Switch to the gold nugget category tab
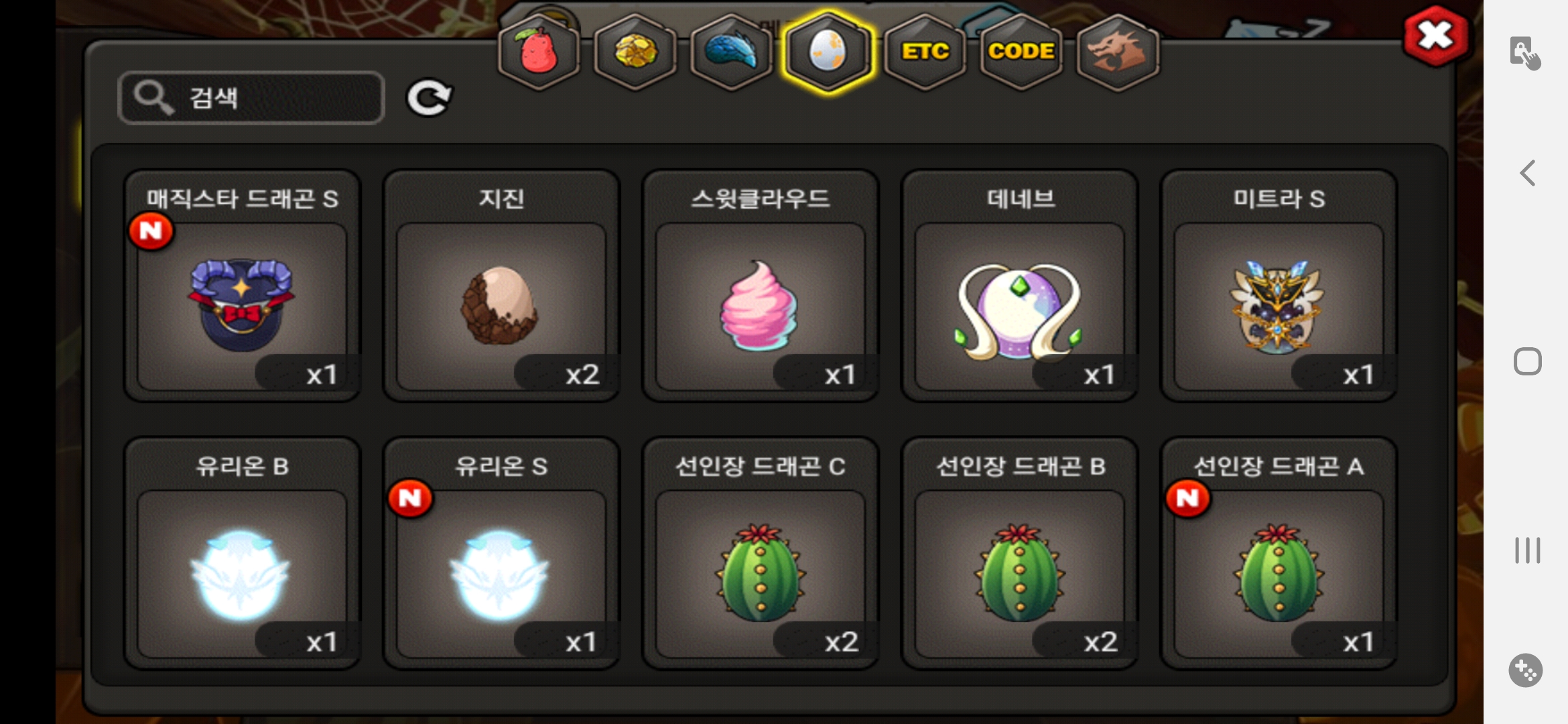Viewport: 1568px width, 724px height. point(635,52)
